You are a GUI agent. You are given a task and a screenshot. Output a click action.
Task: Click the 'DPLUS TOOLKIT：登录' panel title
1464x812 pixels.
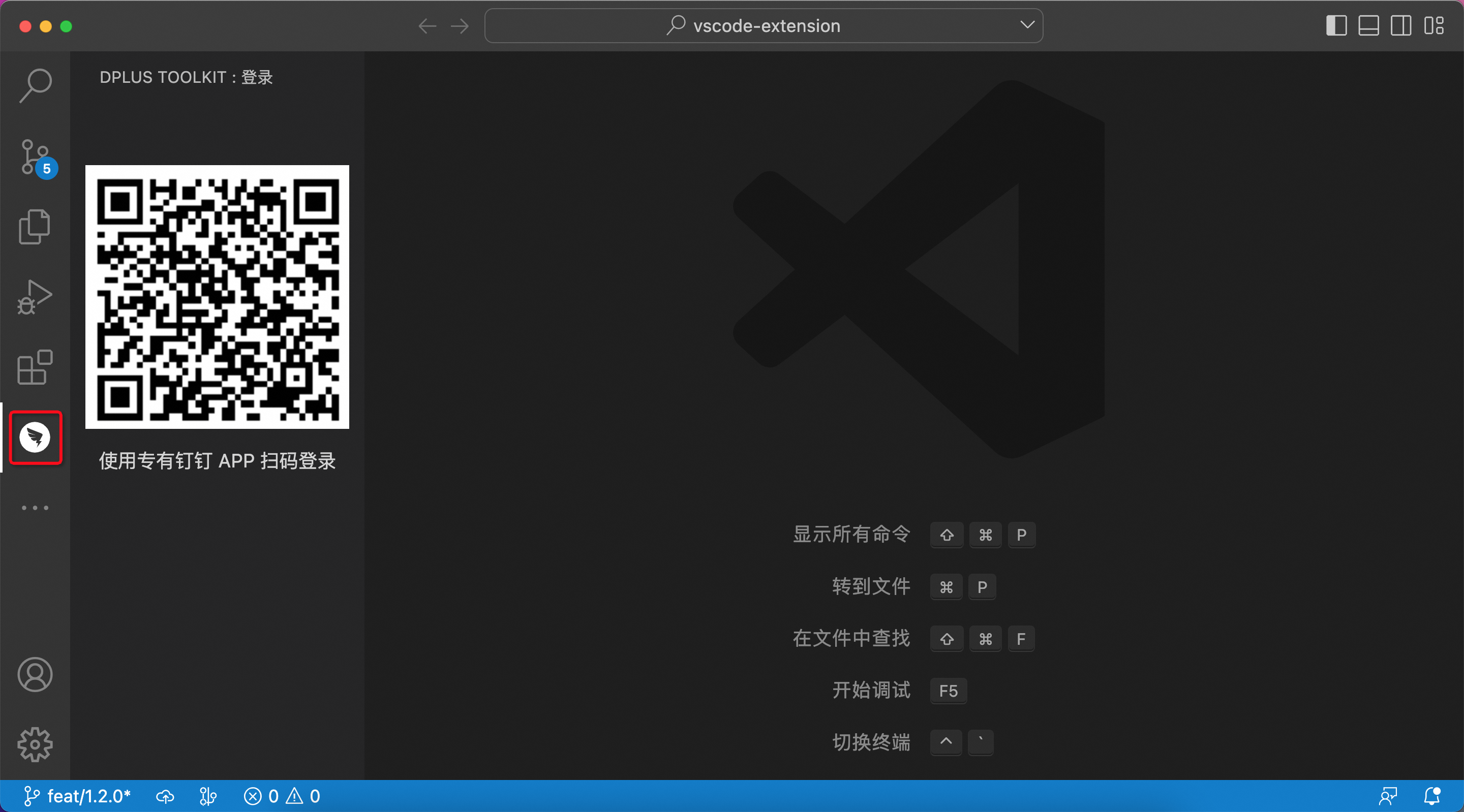(187, 77)
